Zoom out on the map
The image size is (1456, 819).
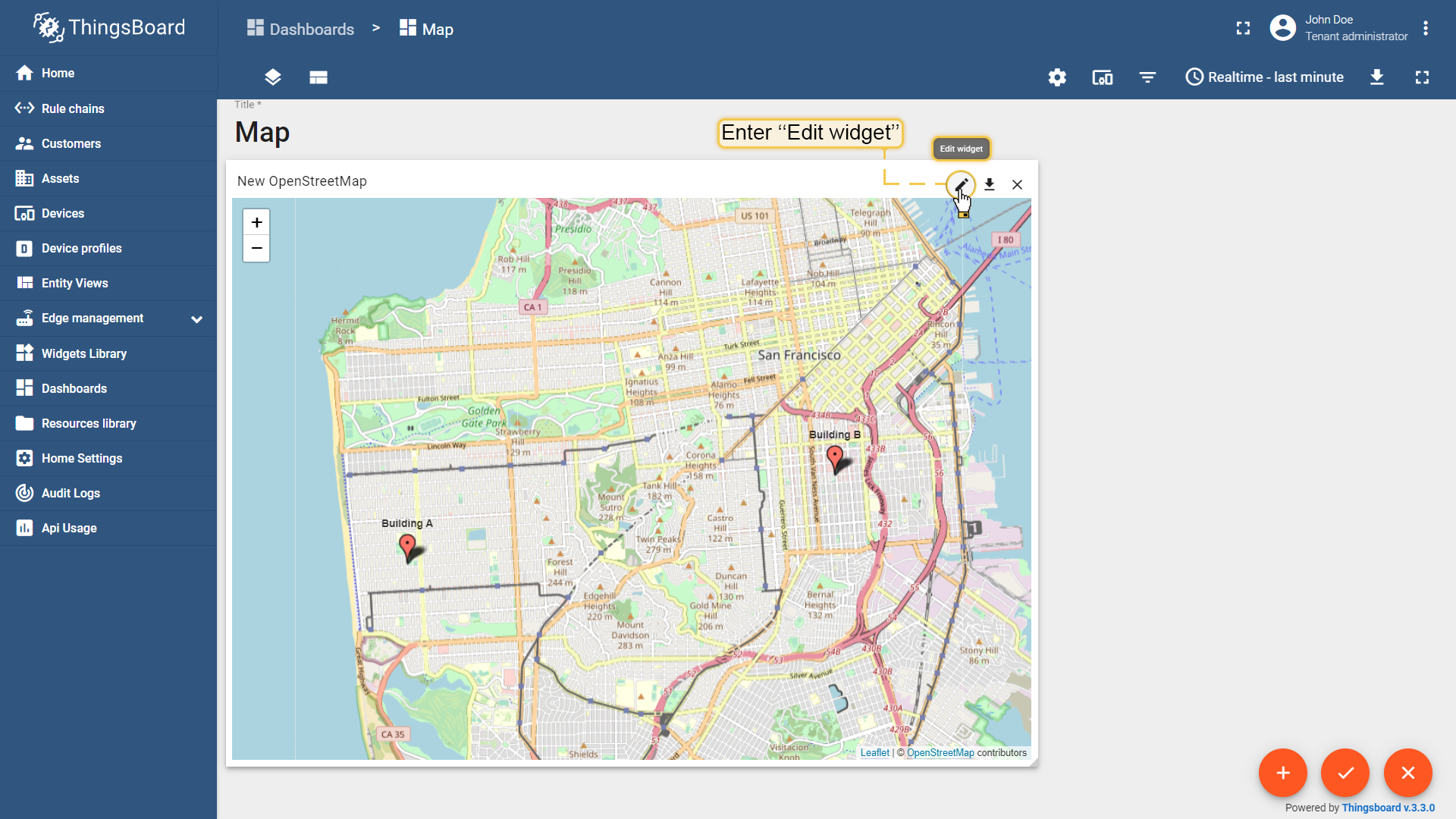tap(256, 249)
